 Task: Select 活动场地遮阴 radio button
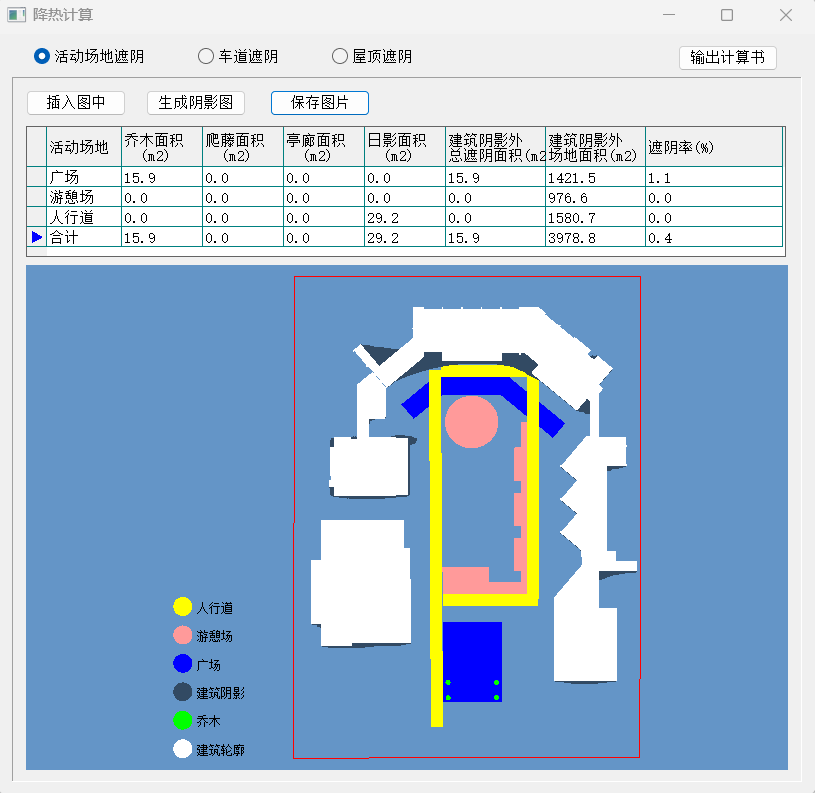click(x=42, y=57)
